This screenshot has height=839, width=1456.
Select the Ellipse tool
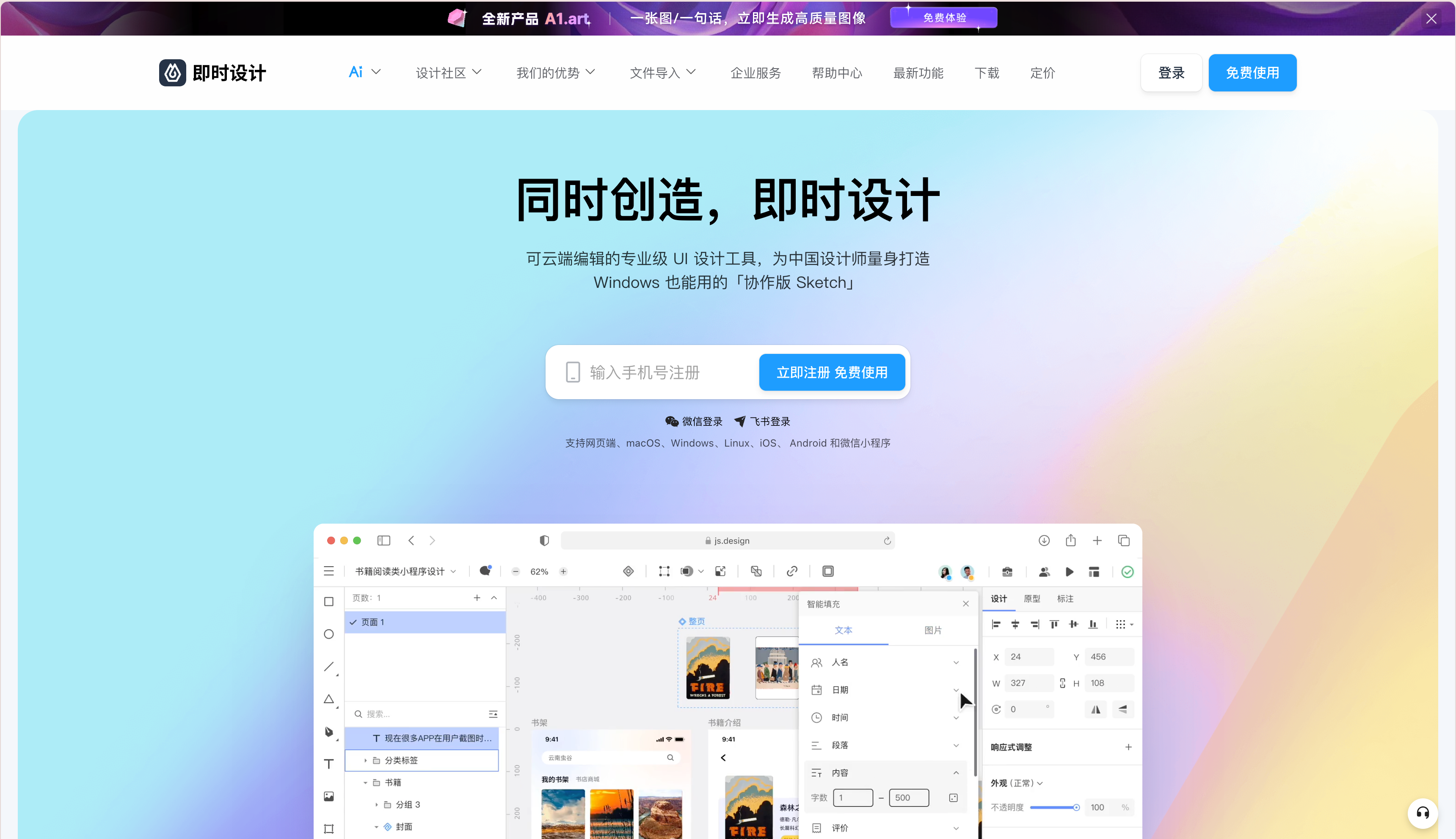(x=329, y=634)
